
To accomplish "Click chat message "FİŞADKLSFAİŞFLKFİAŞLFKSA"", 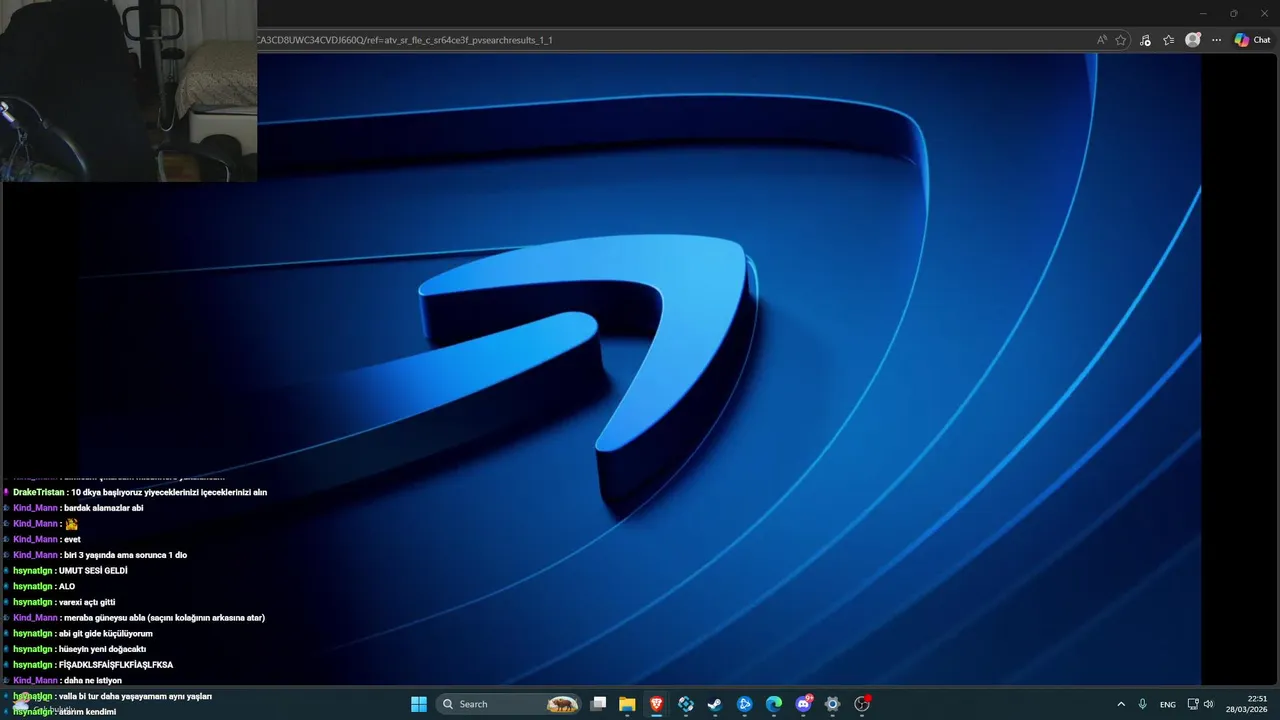I will coord(116,665).
